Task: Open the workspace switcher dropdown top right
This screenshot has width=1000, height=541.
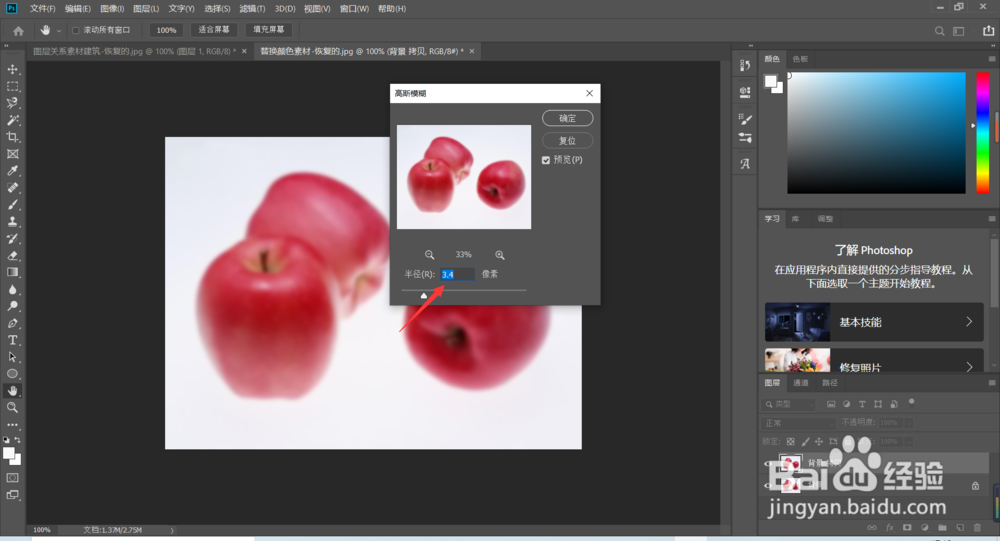Action: (959, 31)
